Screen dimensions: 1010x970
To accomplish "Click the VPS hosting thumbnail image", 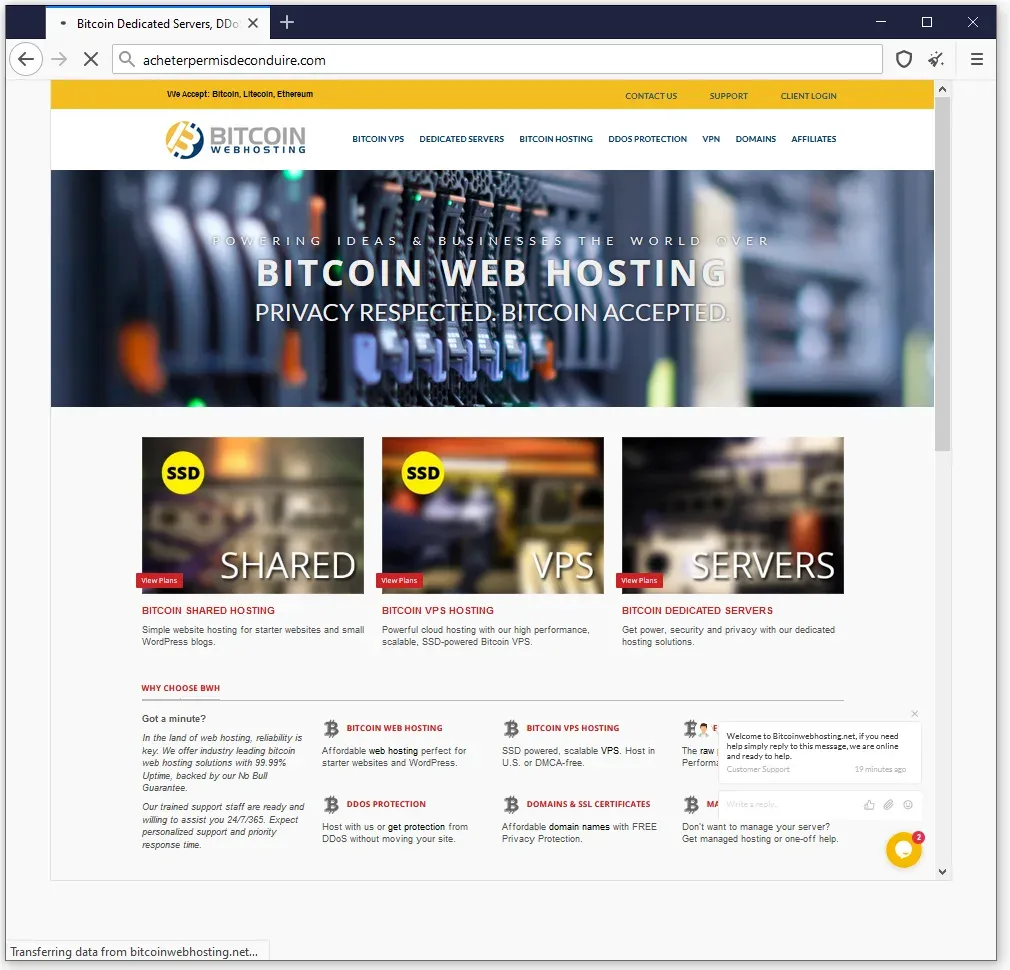I will tap(493, 515).
